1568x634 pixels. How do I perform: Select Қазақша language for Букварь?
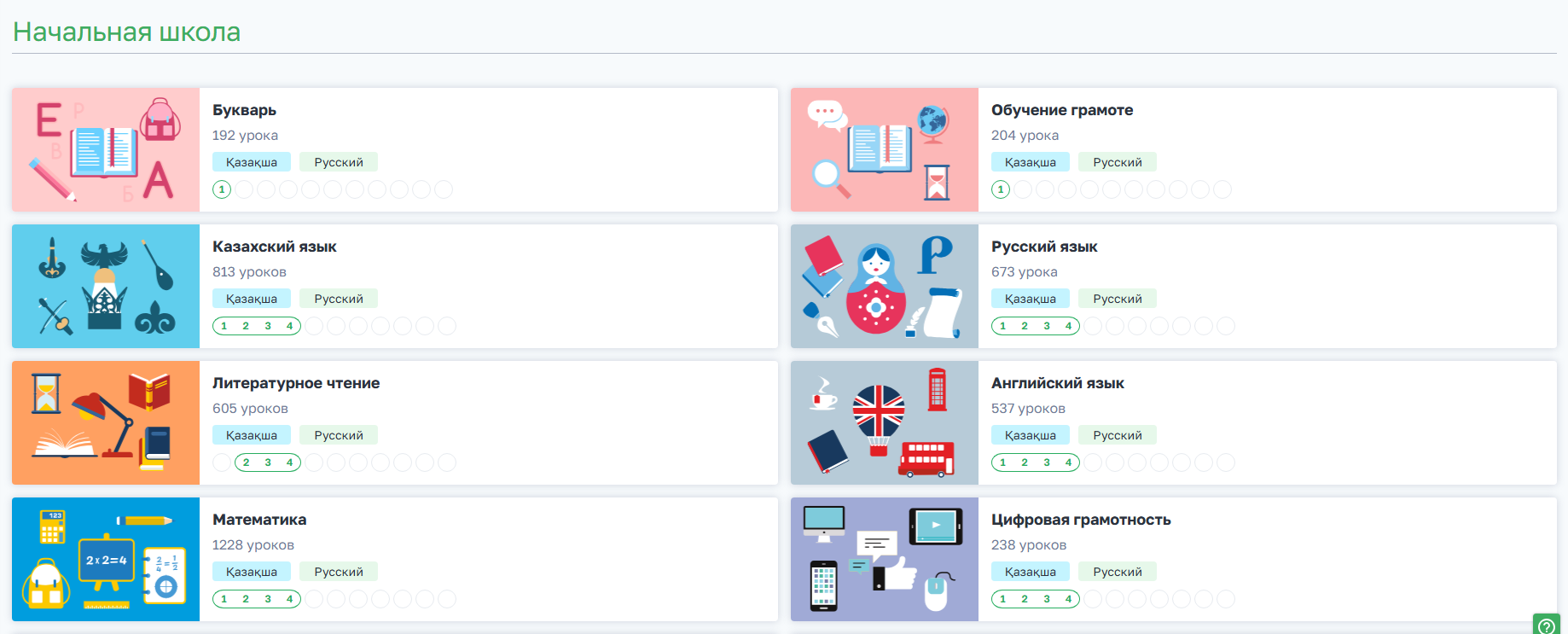[x=252, y=162]
